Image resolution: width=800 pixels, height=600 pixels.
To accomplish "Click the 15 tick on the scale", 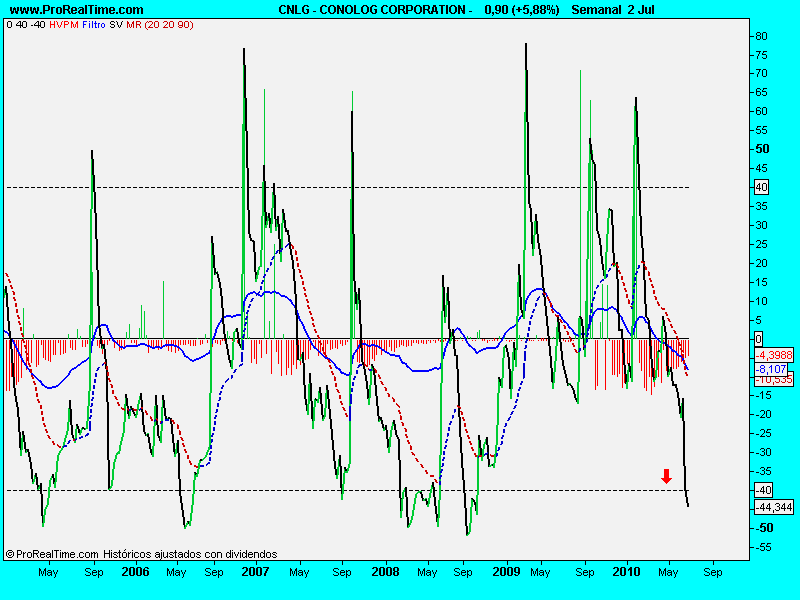I will tap(761, 282).
